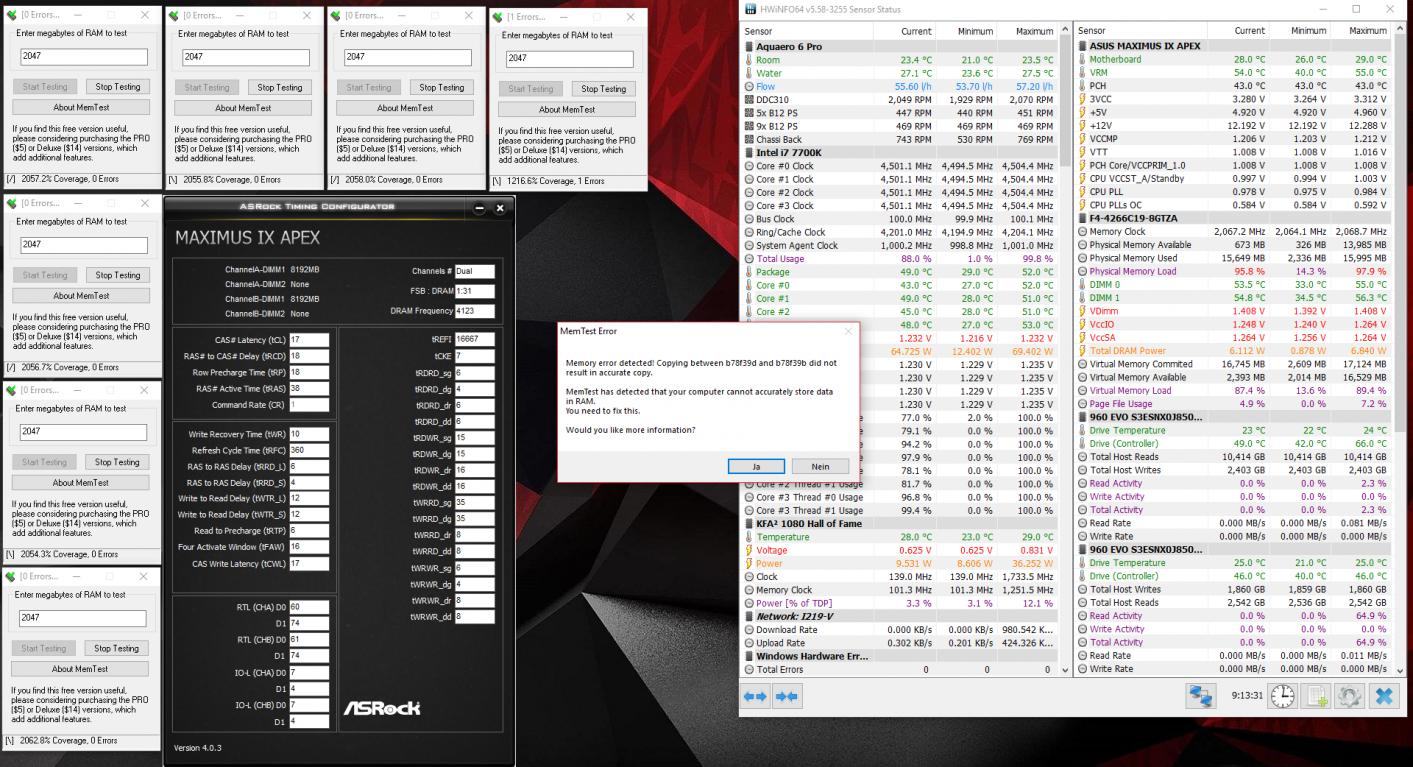Collapse Windows Hardware Err... group
The height and width of the screenshot is (767, 1413).
(x=748, y=656)
